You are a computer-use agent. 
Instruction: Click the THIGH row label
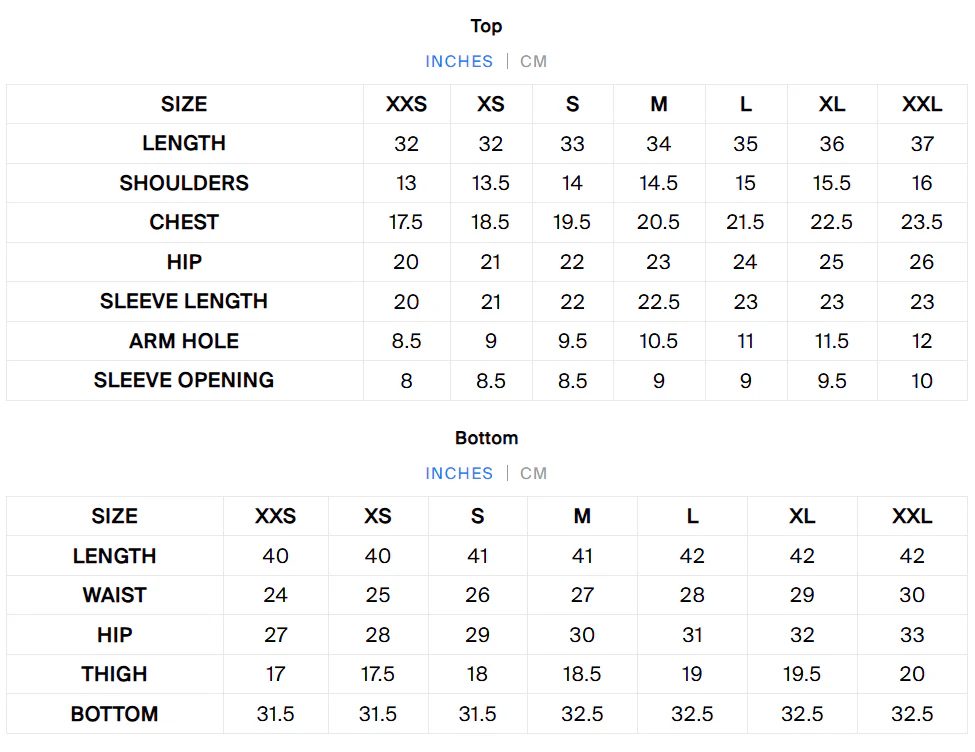(x=115, y=674)
